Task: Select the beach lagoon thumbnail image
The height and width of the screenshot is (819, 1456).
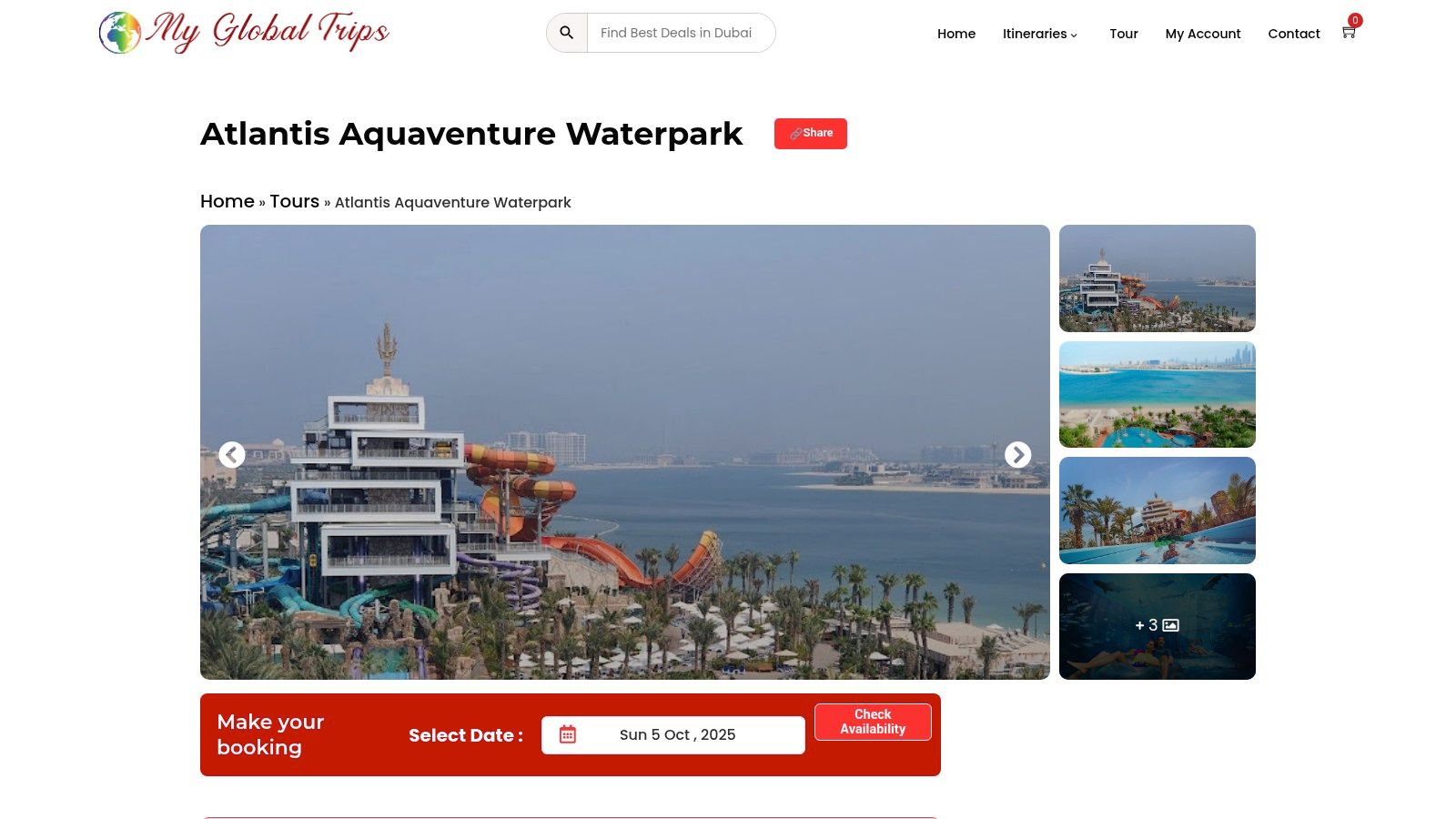Action: pos(1157,394)
